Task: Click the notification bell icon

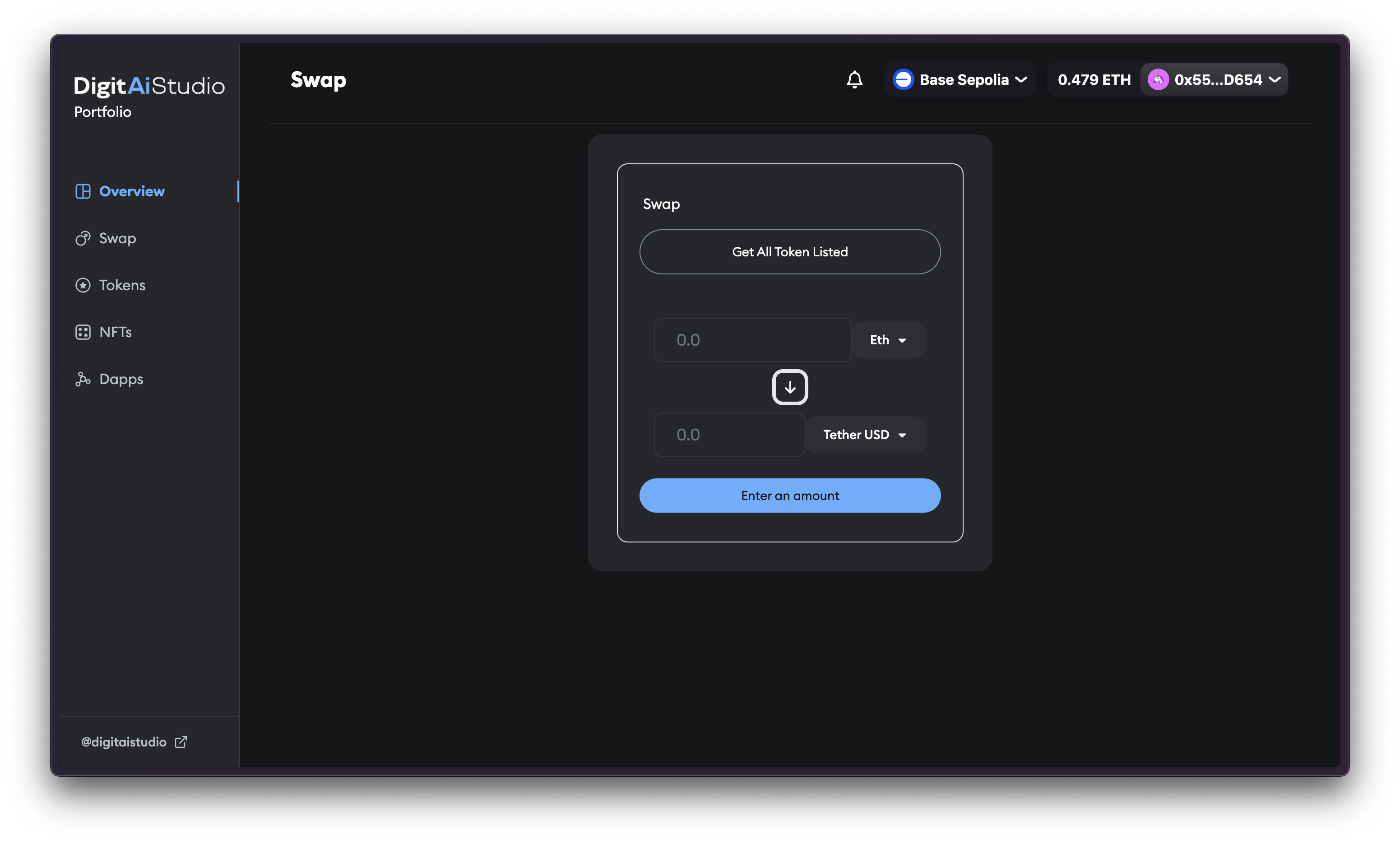Action: coord(854,79)
